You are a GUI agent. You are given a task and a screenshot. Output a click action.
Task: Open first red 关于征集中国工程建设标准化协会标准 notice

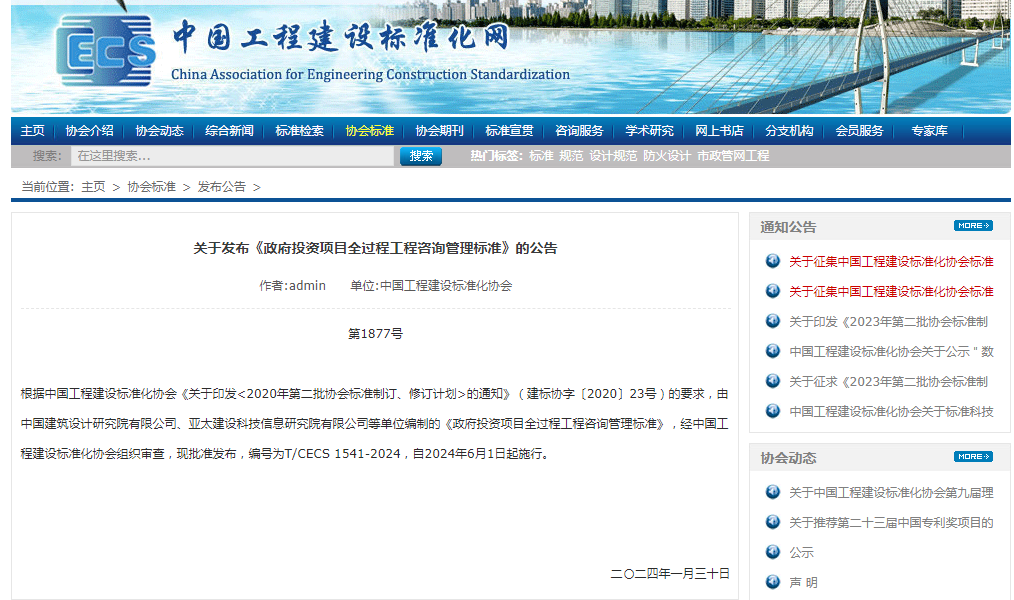[x=891, y=262]
